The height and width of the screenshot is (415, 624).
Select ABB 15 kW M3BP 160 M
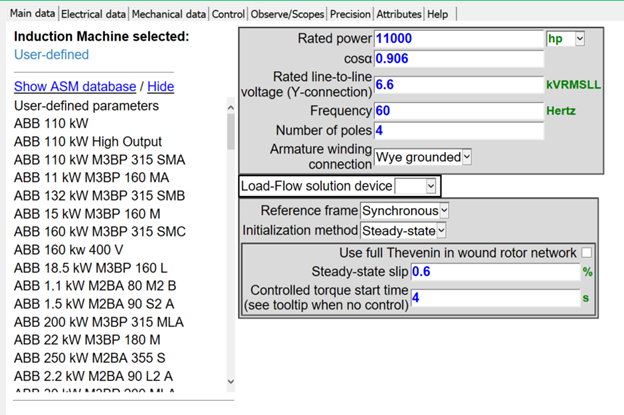[x=87, y=214]
